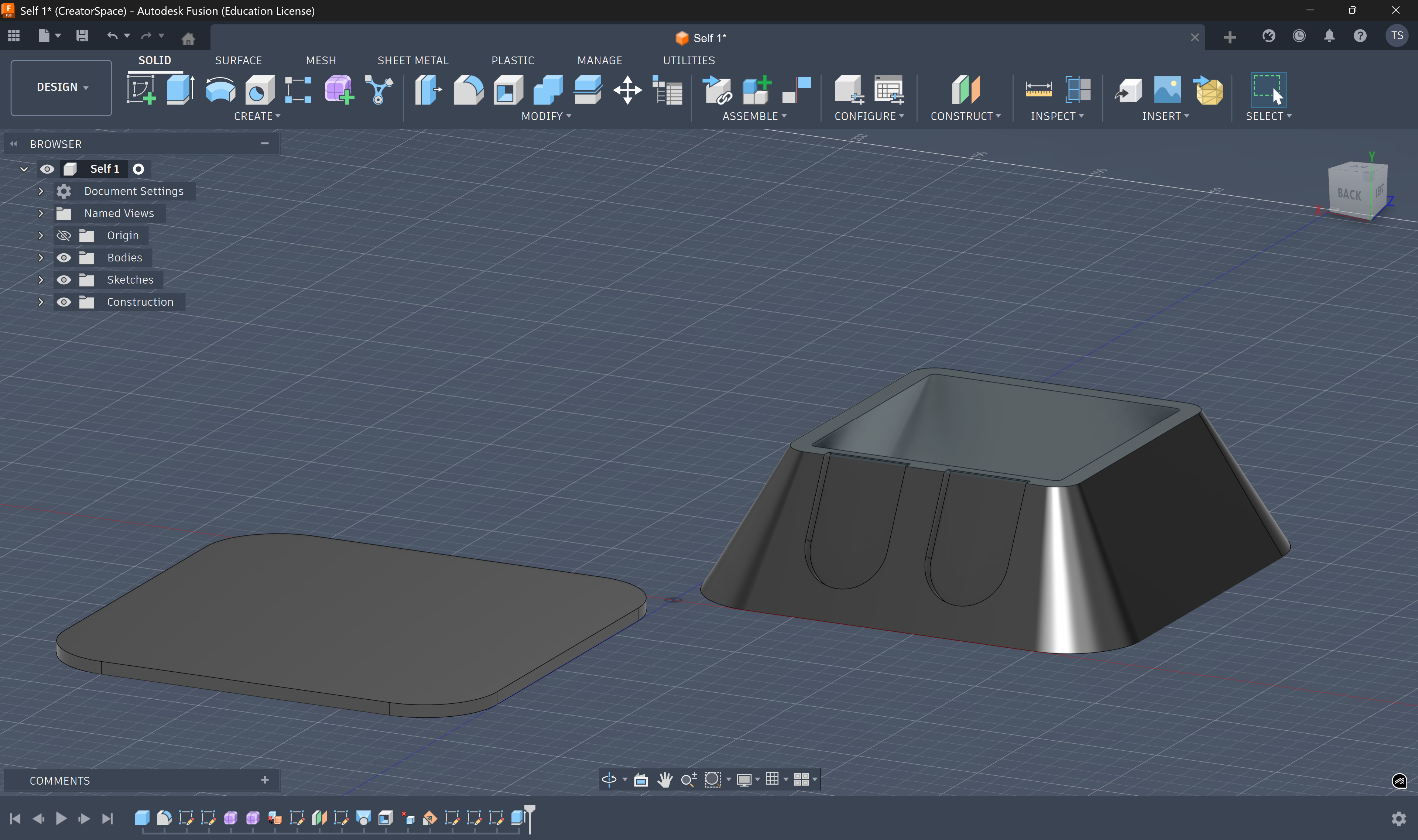
Task: Open a new design tab
Action: coord(1230,37)
